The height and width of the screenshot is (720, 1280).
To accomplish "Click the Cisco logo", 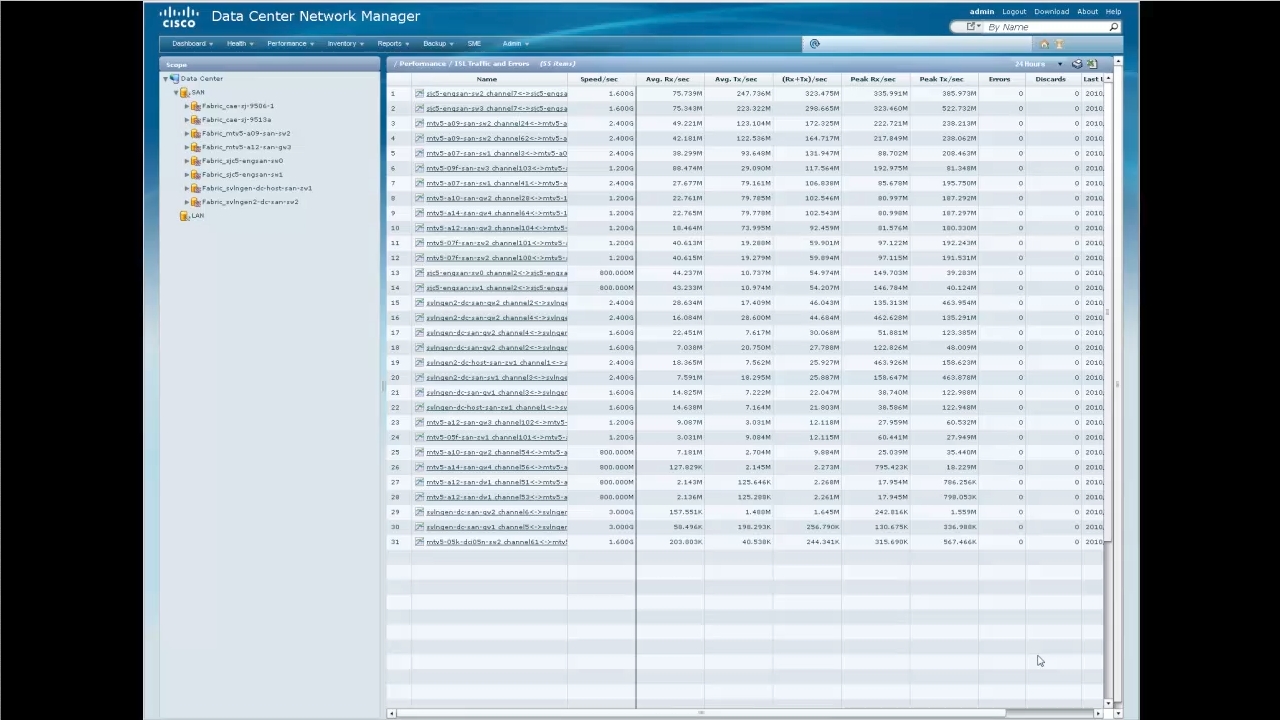I will click(178, 17).
